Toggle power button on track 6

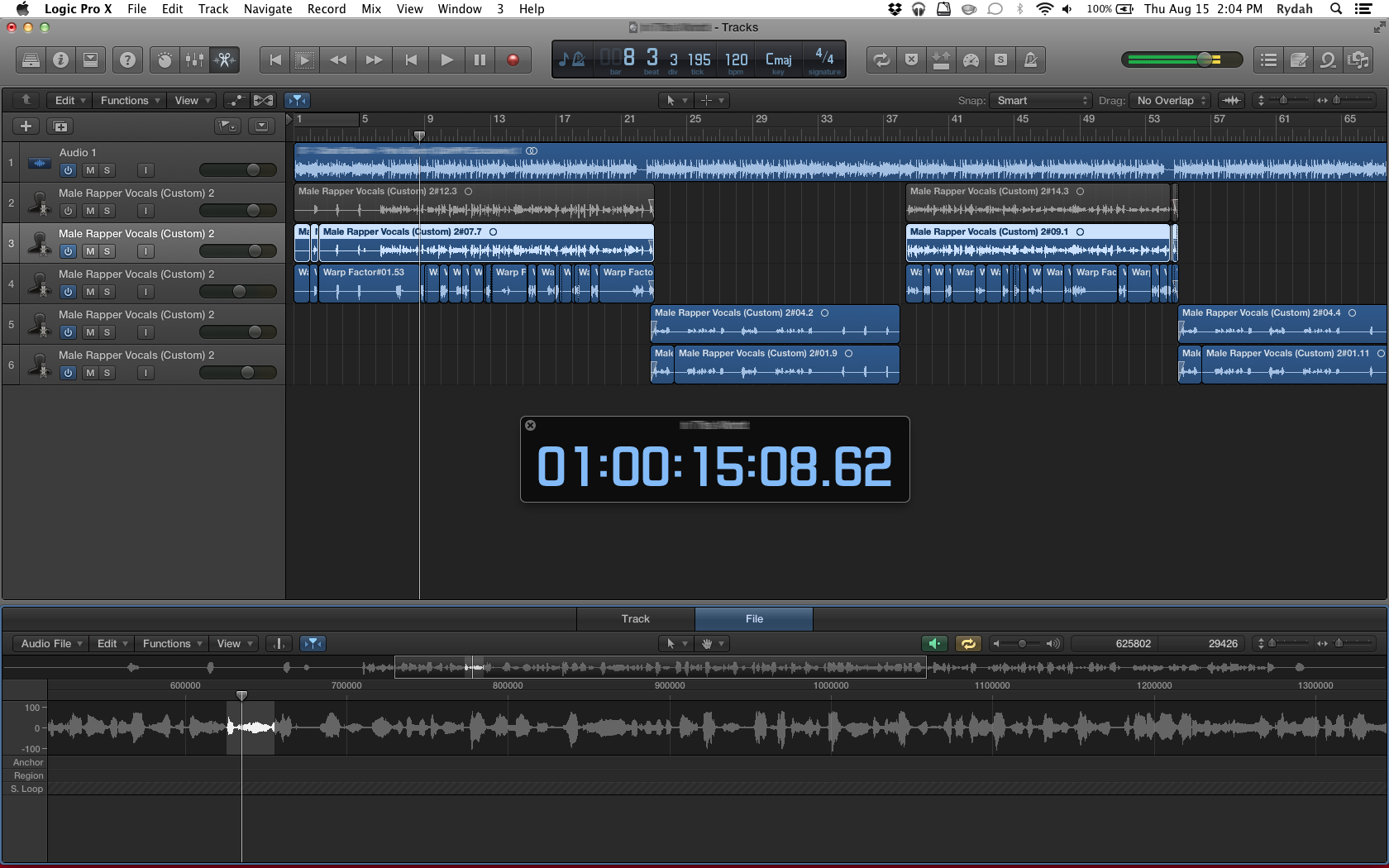[68, 373]
